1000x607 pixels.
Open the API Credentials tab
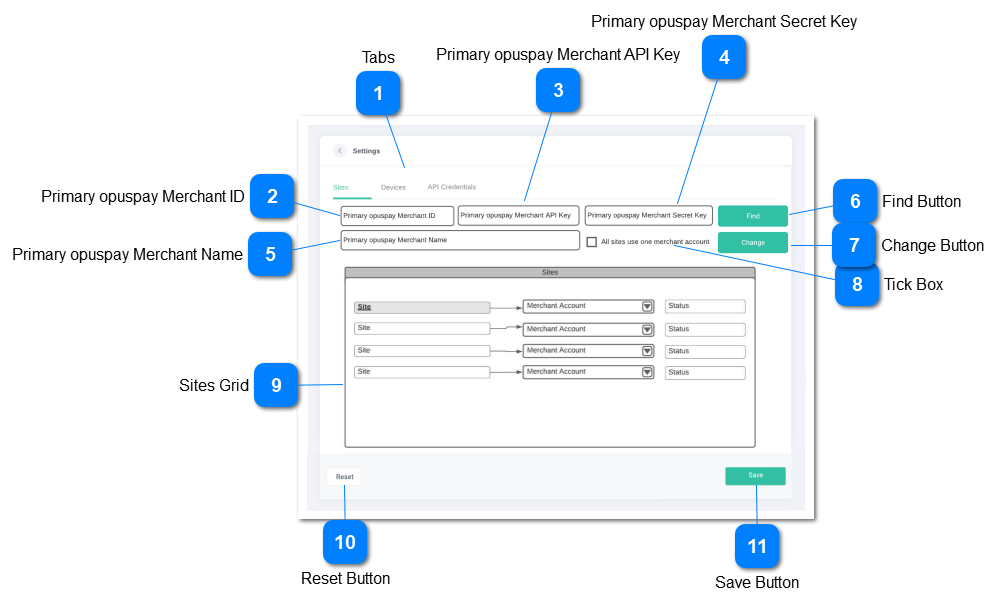pos(451,187)
